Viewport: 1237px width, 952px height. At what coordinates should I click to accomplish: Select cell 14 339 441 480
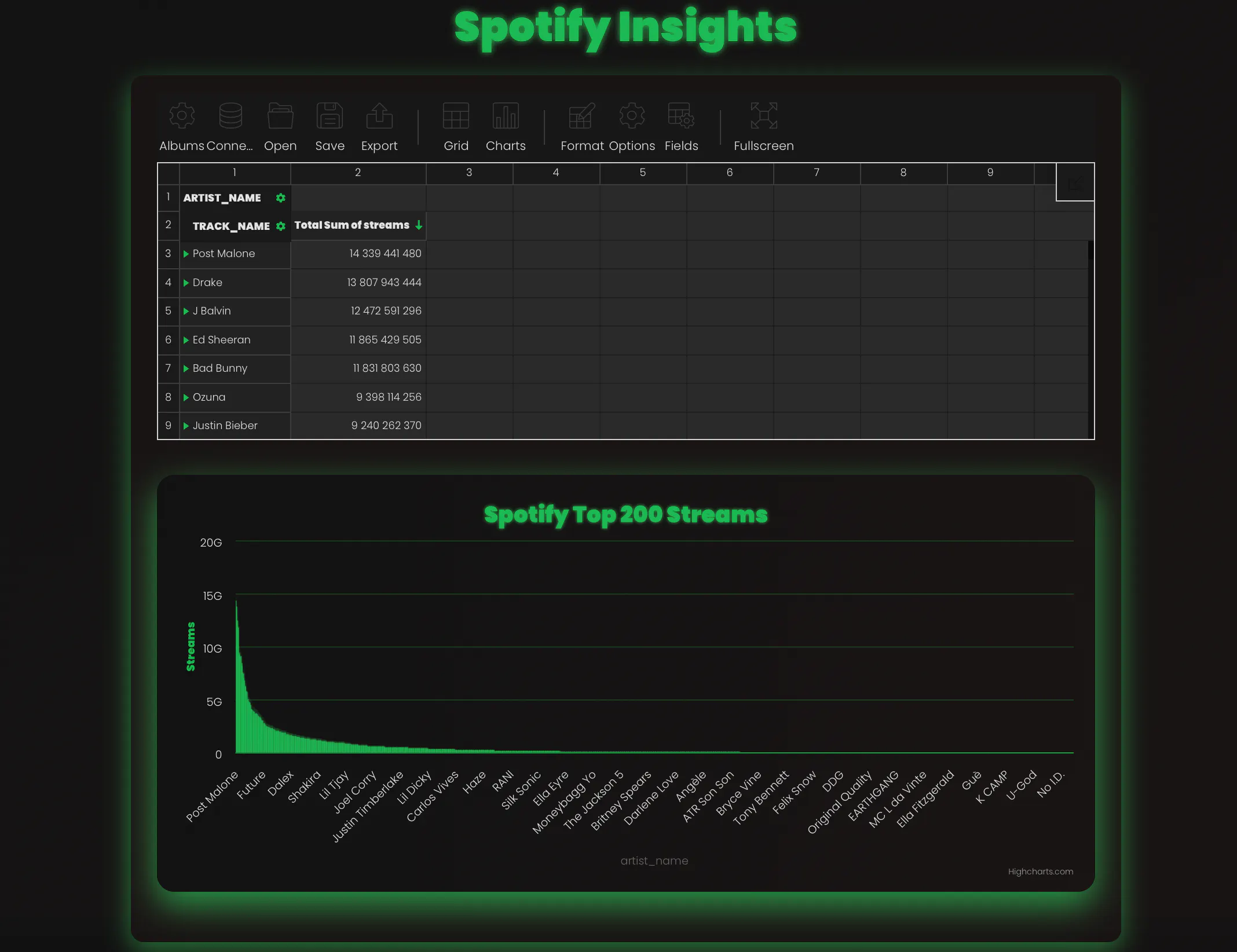(x=358, y=254)
